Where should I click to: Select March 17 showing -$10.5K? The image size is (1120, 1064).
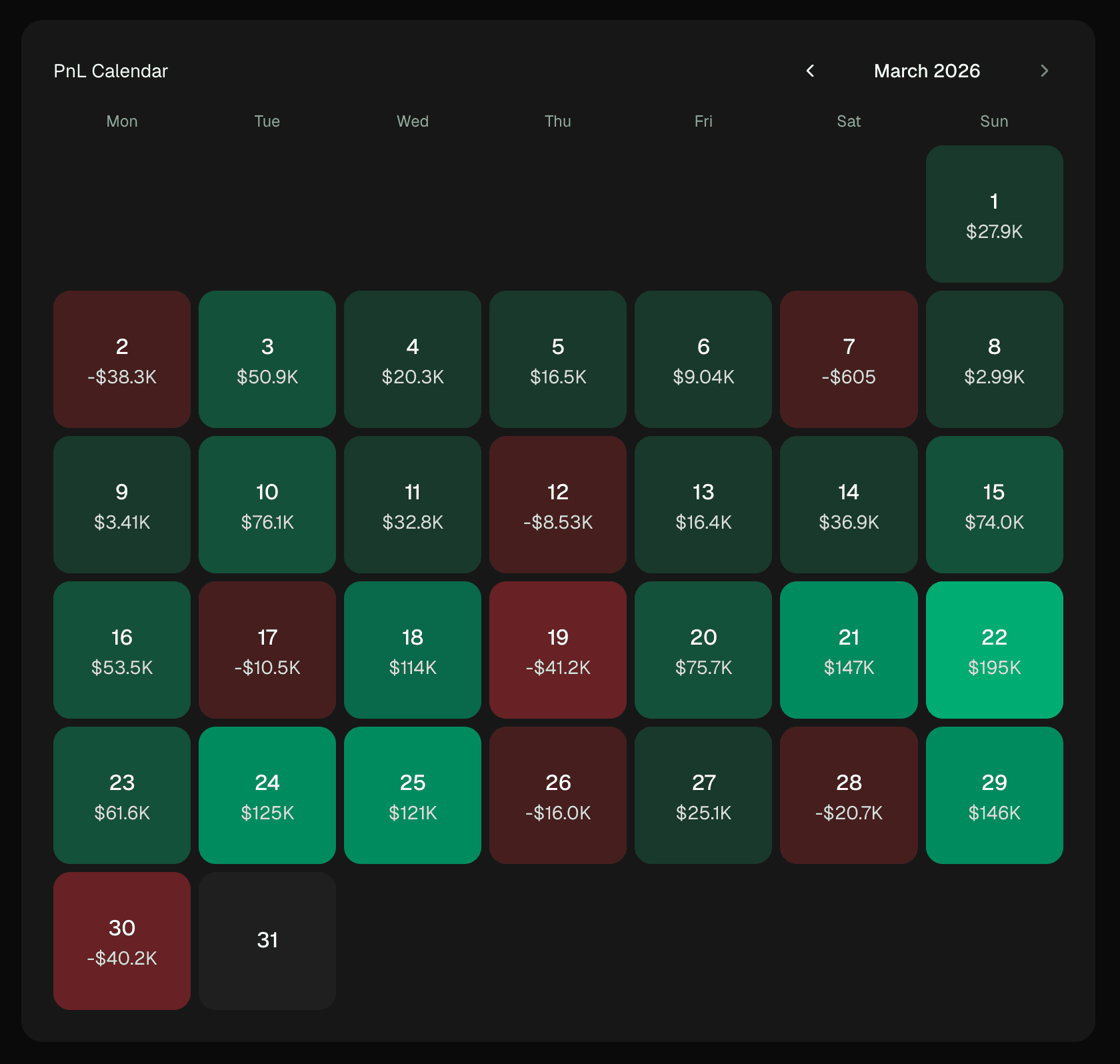coord(267,650)
